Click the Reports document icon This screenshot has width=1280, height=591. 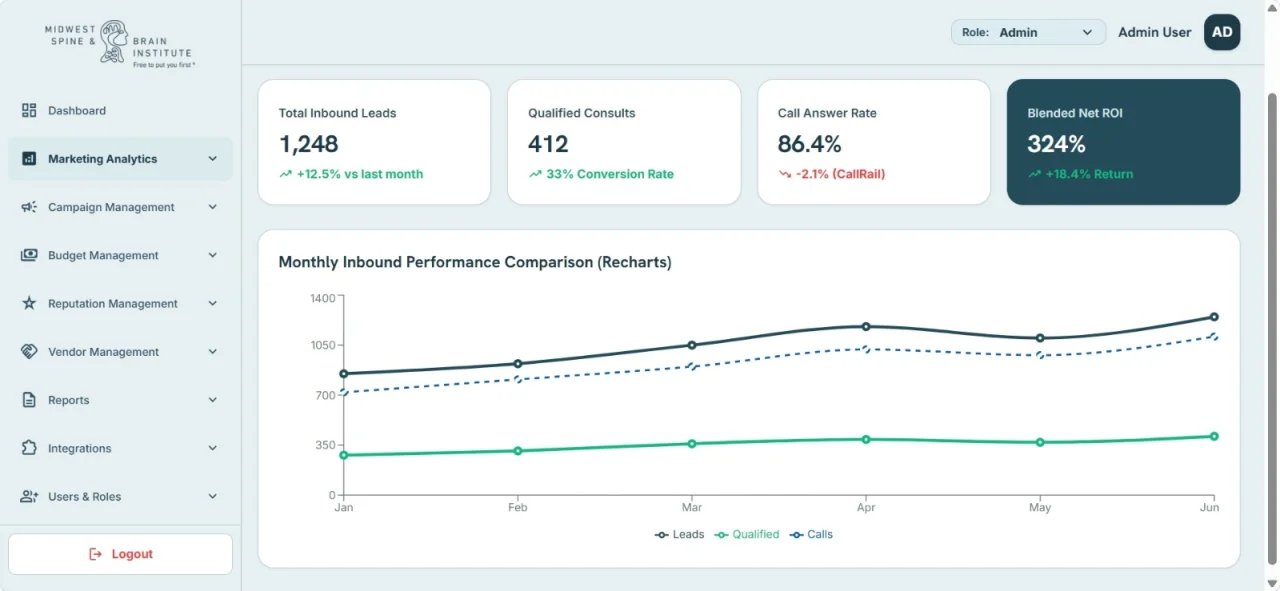[x=29, y=400]
